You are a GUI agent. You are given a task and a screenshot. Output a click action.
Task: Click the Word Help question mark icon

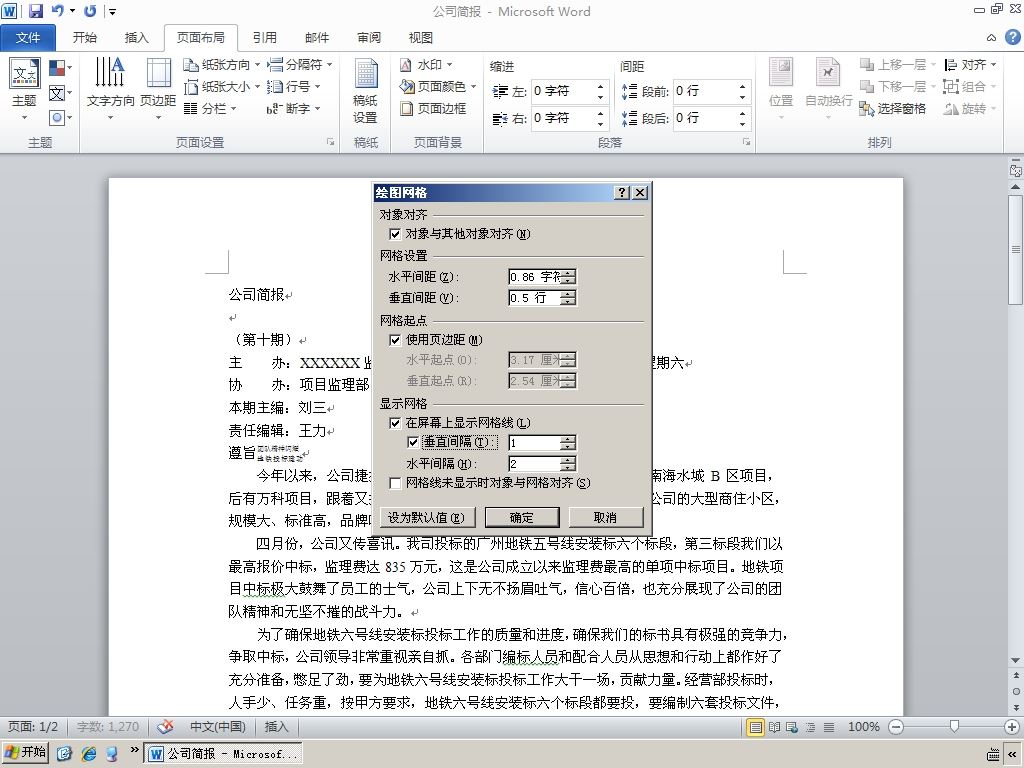click(1012, 37)
